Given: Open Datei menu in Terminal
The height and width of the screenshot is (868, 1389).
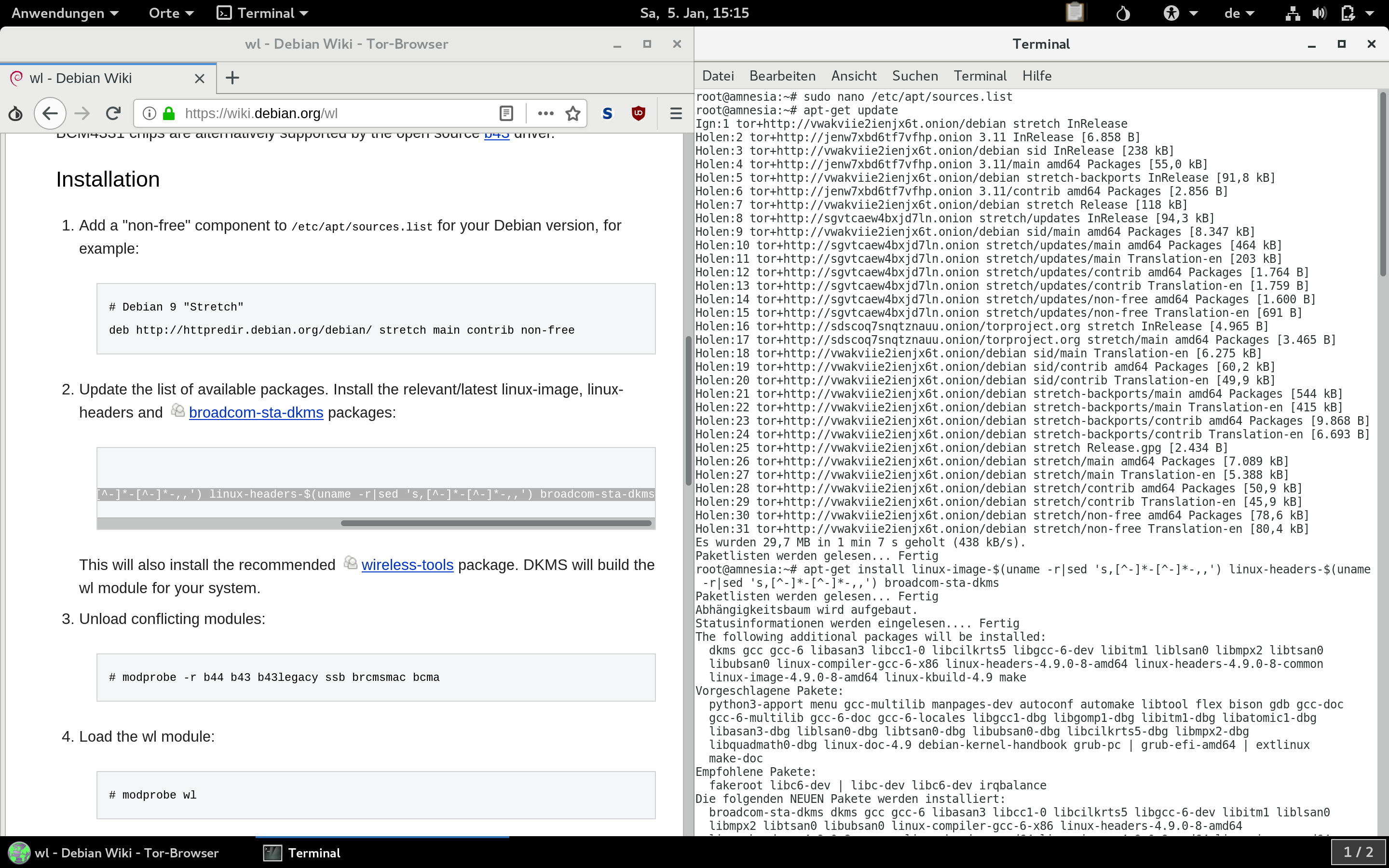Looking at the screenshot, I should point(718,76).
